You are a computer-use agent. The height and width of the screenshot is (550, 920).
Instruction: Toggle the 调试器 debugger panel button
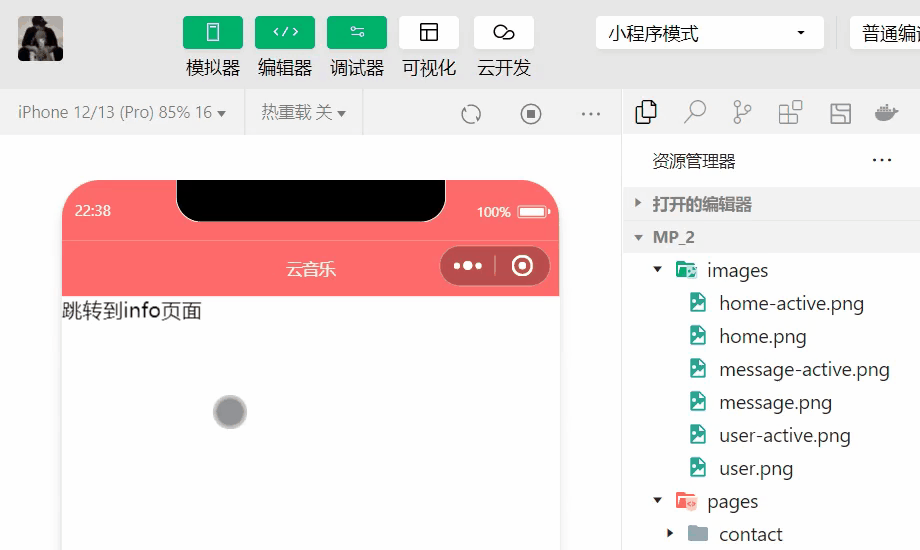click(357, 32)
